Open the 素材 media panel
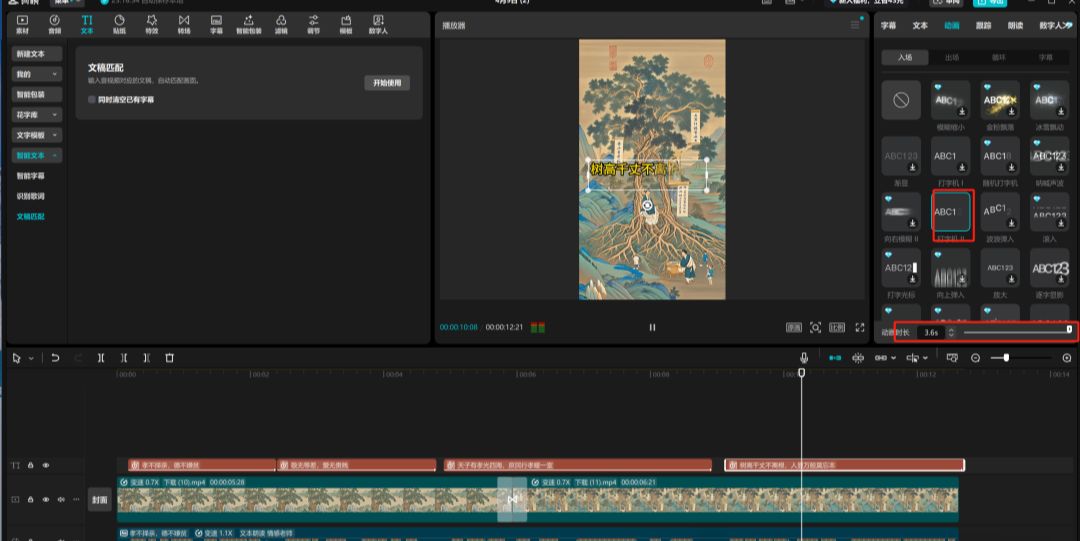 [22, 24]
